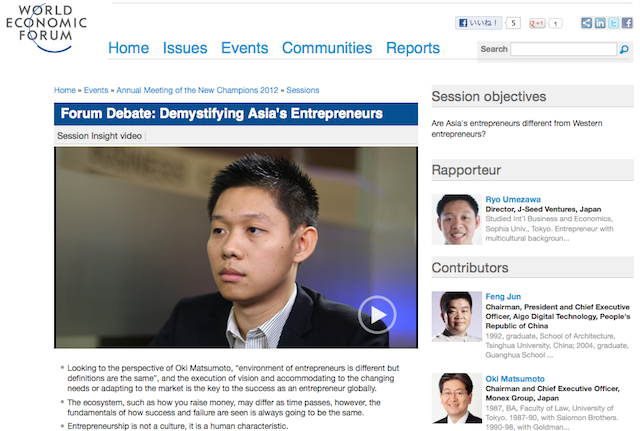Open the Issues navigation menu

pyautogui.click(x=185, y=48)
